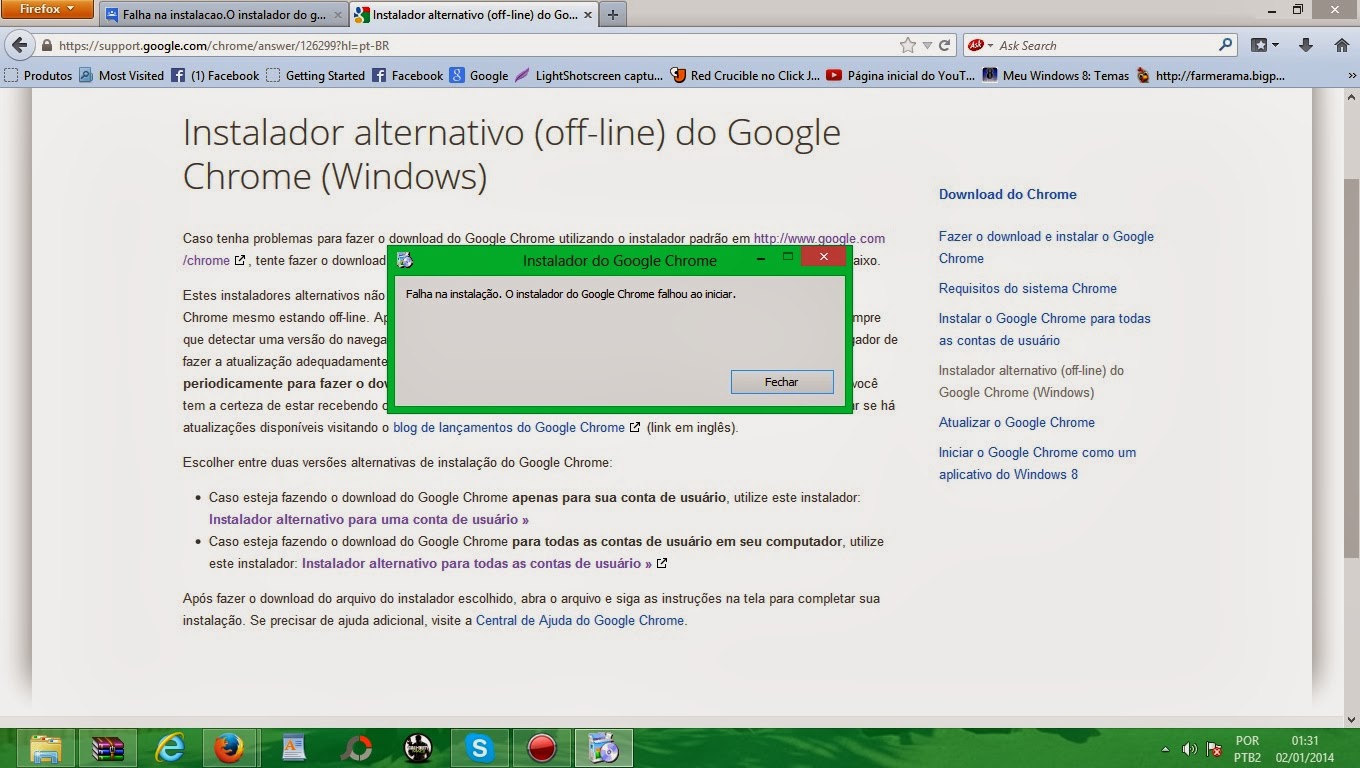This screenshot has height=768, width=1360.
Task: Open the LightShotscreen bookmark
Action: (x=589, y=75)
